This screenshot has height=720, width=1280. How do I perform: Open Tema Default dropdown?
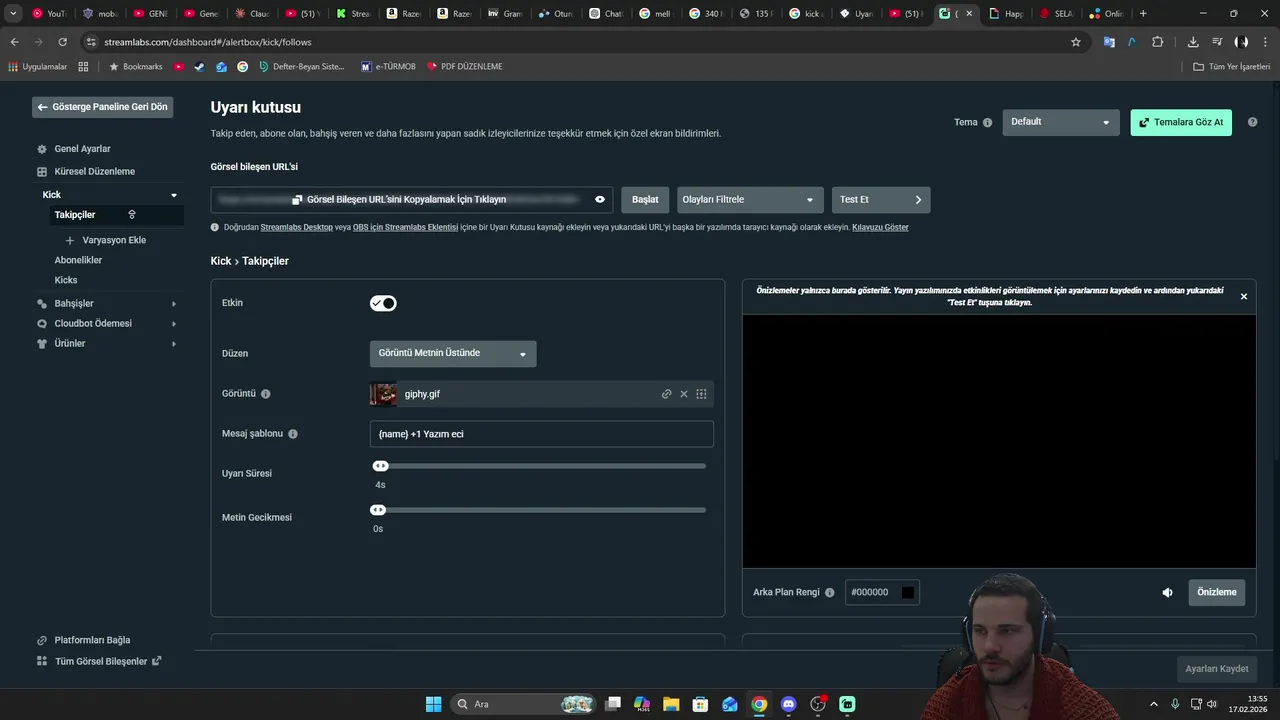point(1061,122)
